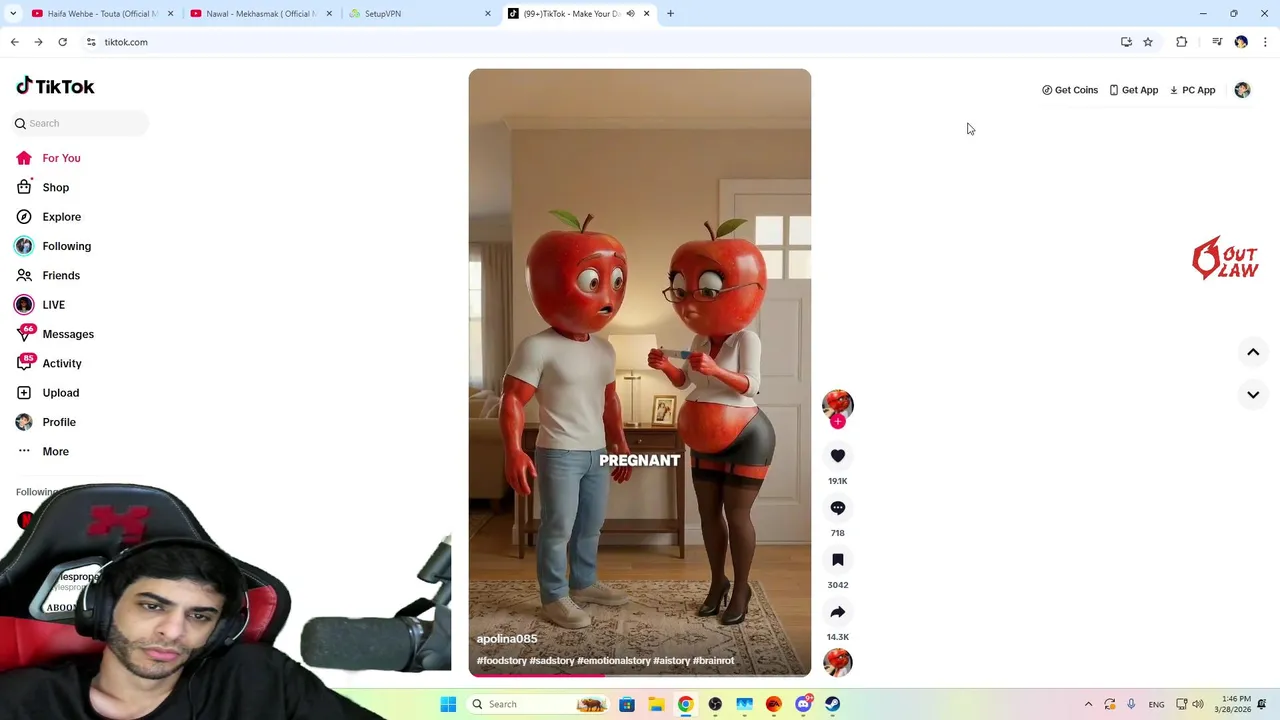Switch to Haifa Wehbe - Touta tab
This screenshot has width=1280, height=720.
(x=103, y=14)
